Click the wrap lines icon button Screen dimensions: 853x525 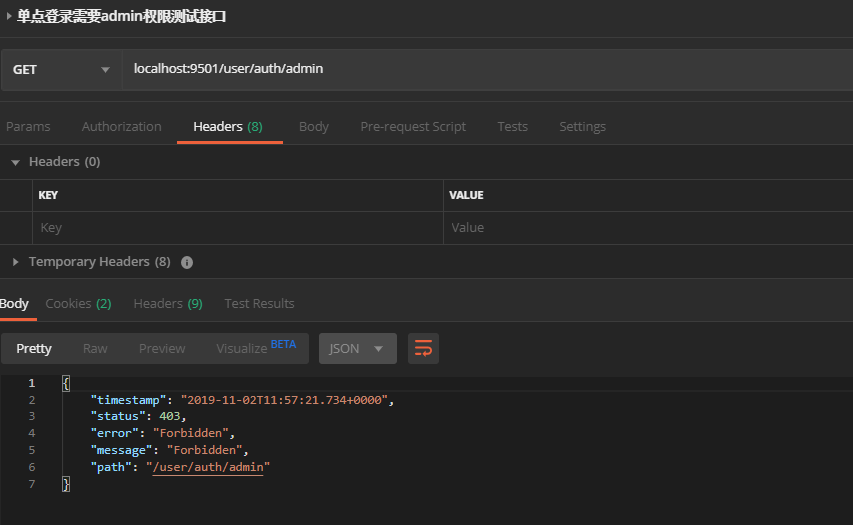pyautogui.click(x=423, y=348)
